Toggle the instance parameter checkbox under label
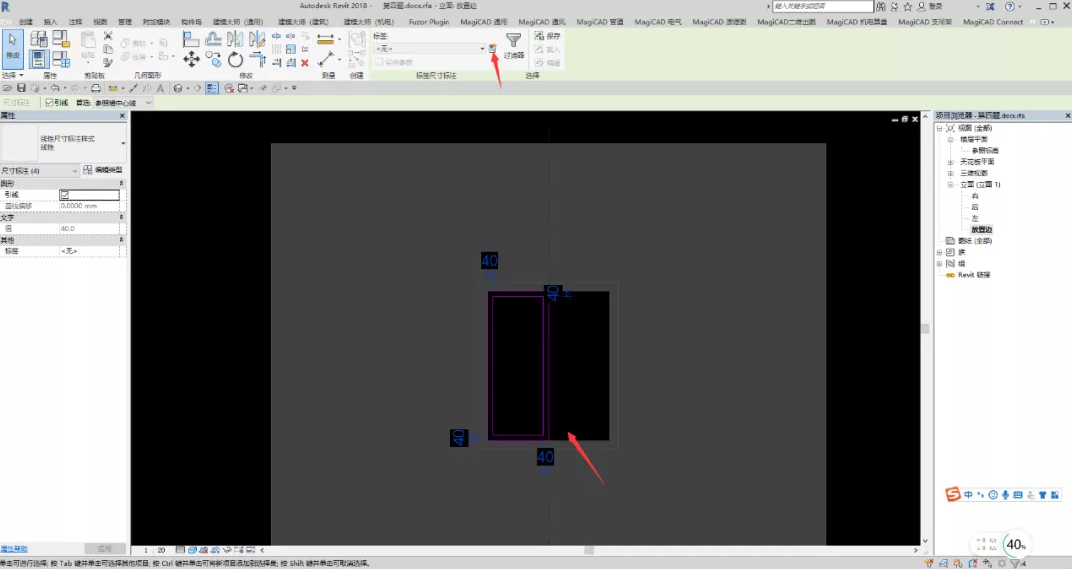This screenshot has height=569, width=1072. pos(379,62)
